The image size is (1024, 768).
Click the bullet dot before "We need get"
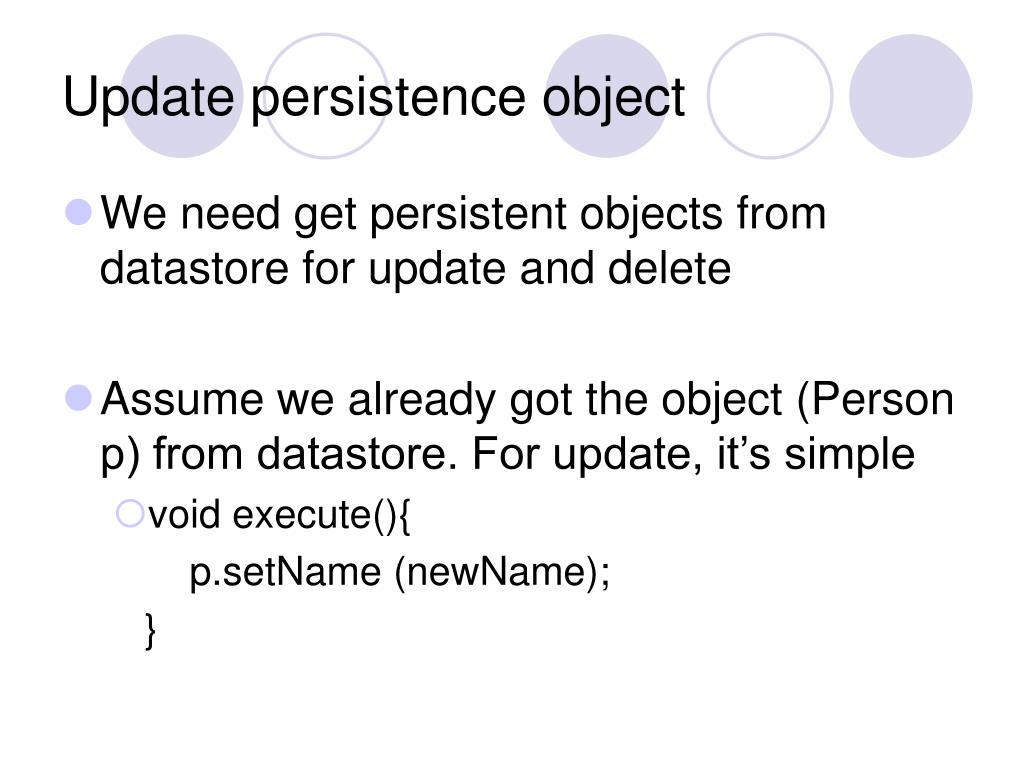(x=79, y=212)
